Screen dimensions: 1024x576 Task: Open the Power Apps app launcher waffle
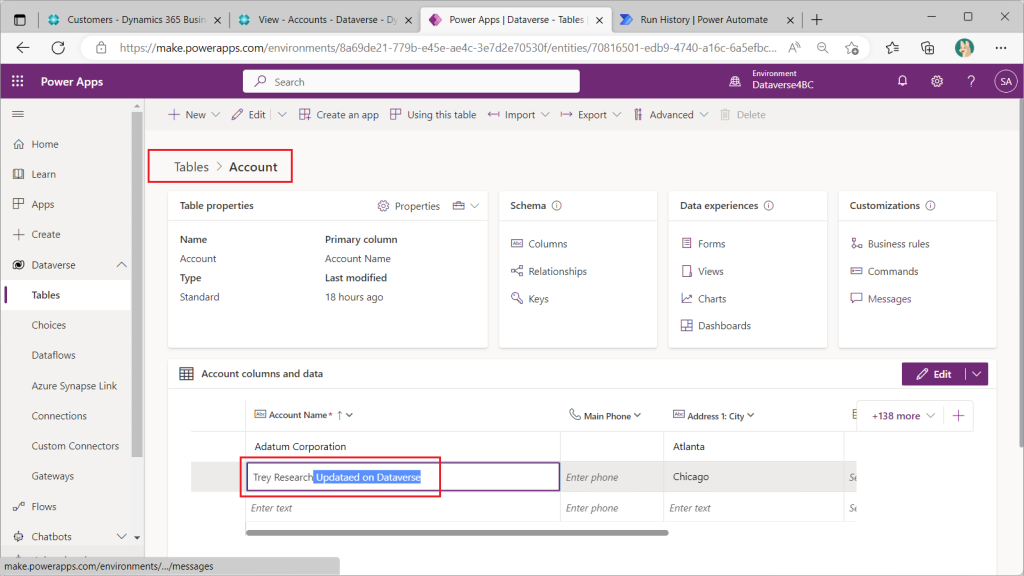point(18,81)
